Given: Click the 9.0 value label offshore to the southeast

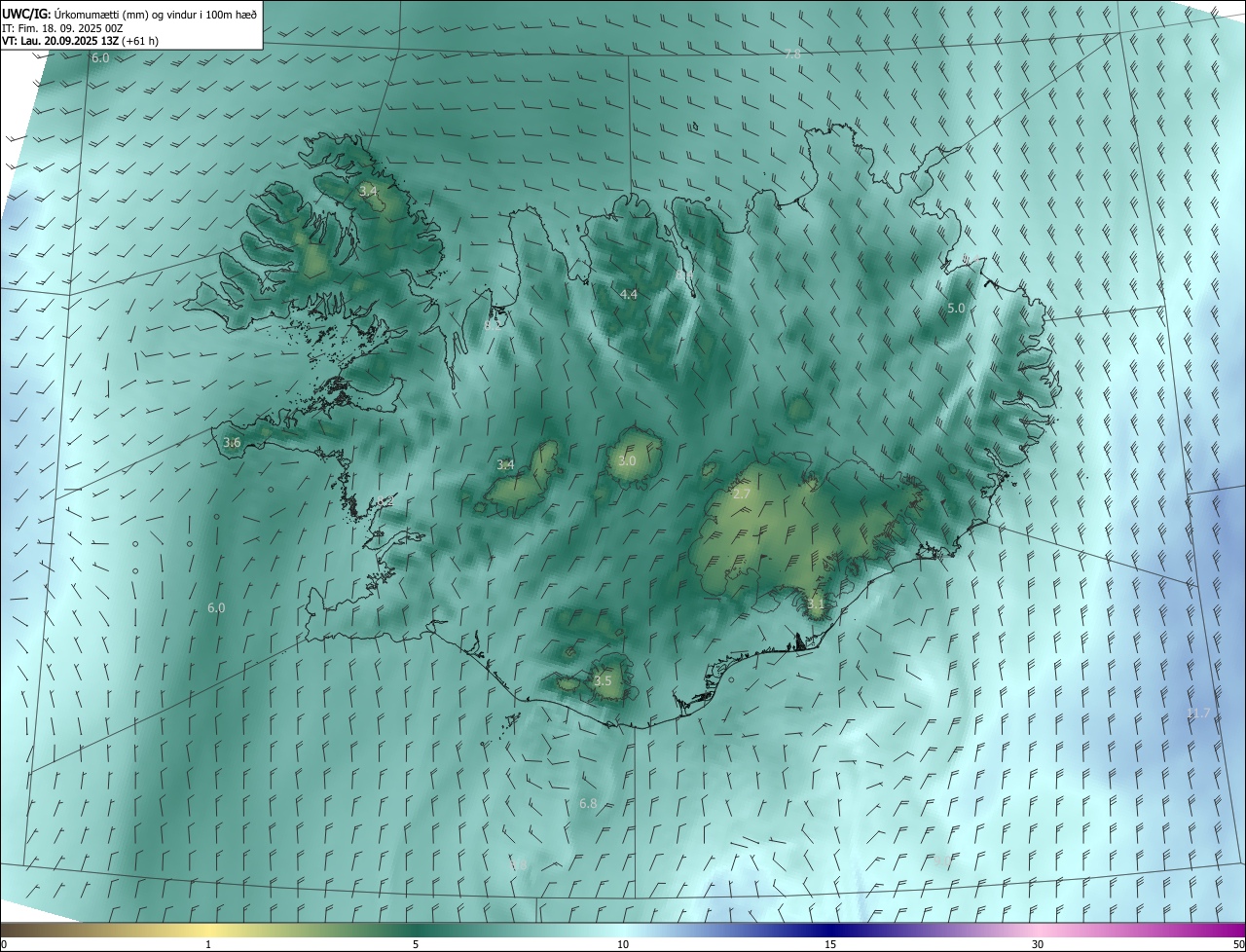Looking at the screenshot, I should pos(942,860).
